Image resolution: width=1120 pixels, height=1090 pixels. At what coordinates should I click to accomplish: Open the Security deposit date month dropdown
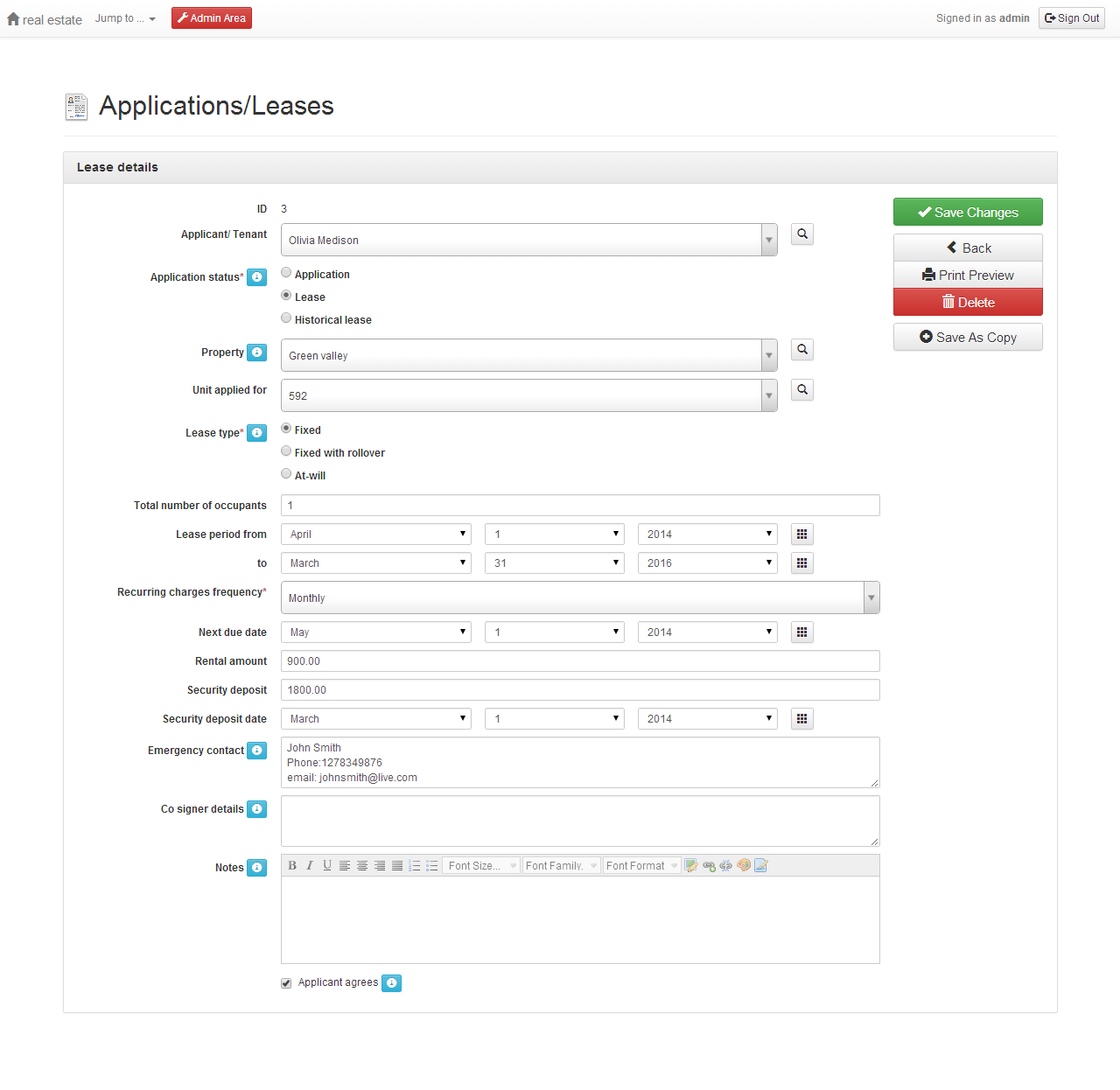click(375, 719)
